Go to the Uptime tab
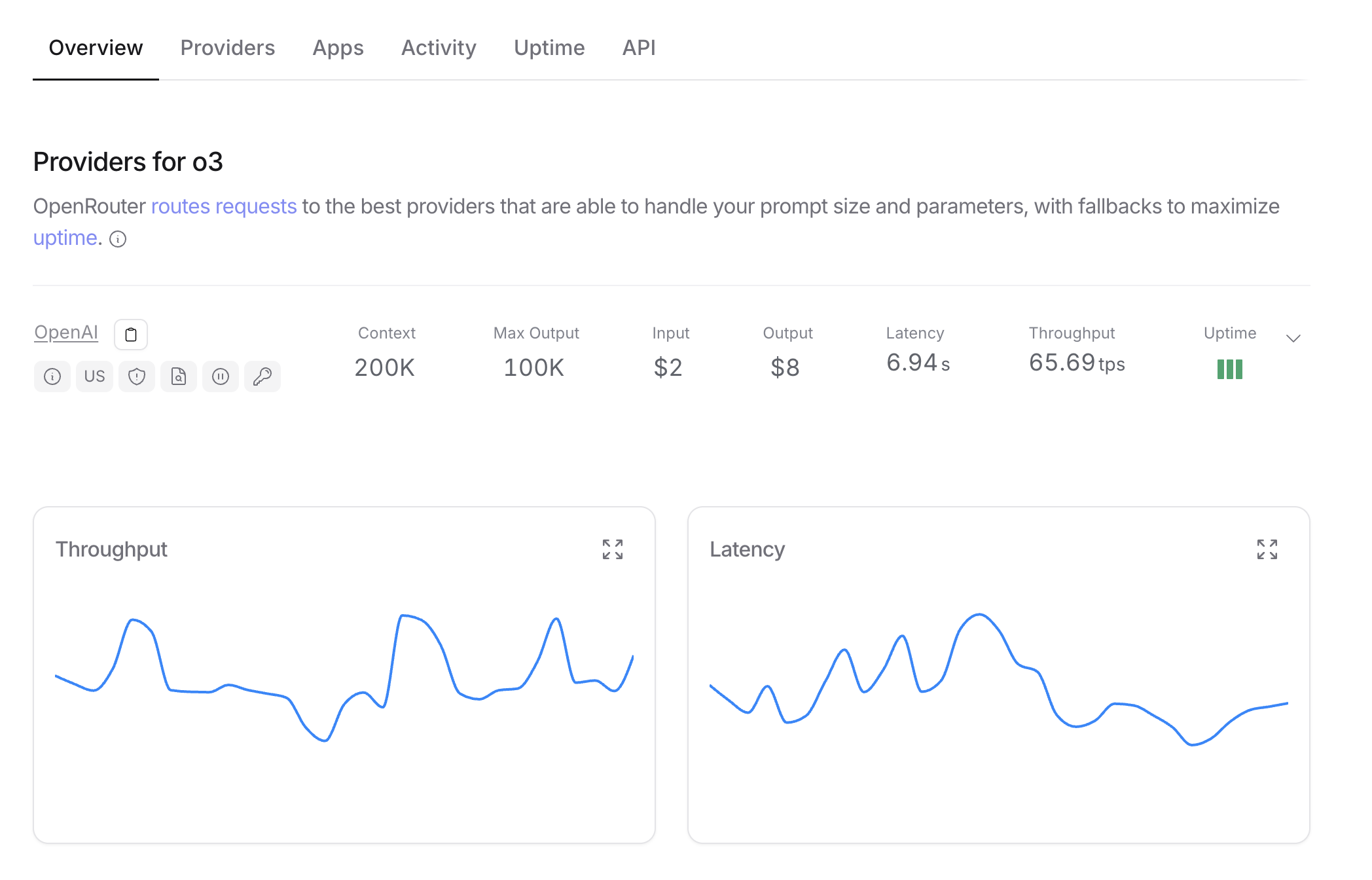Image resolution: width=1372 pixels, height=880 pixels. [549, 48]
